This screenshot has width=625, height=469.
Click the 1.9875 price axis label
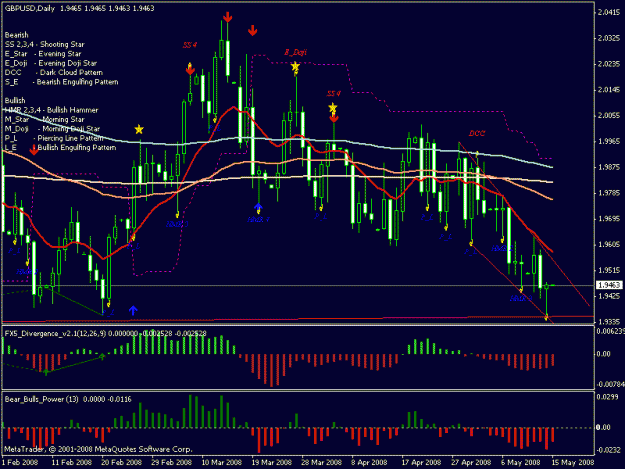609,167
